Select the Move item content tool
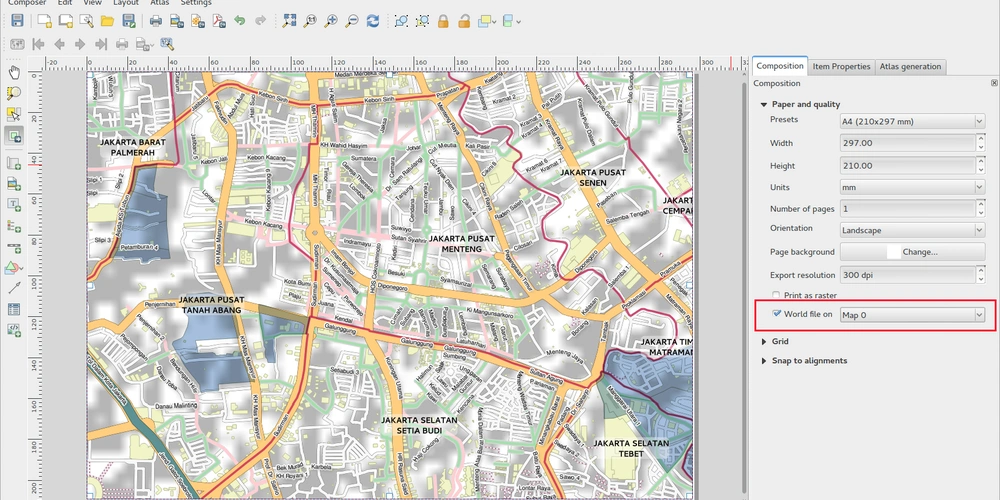 14,135
